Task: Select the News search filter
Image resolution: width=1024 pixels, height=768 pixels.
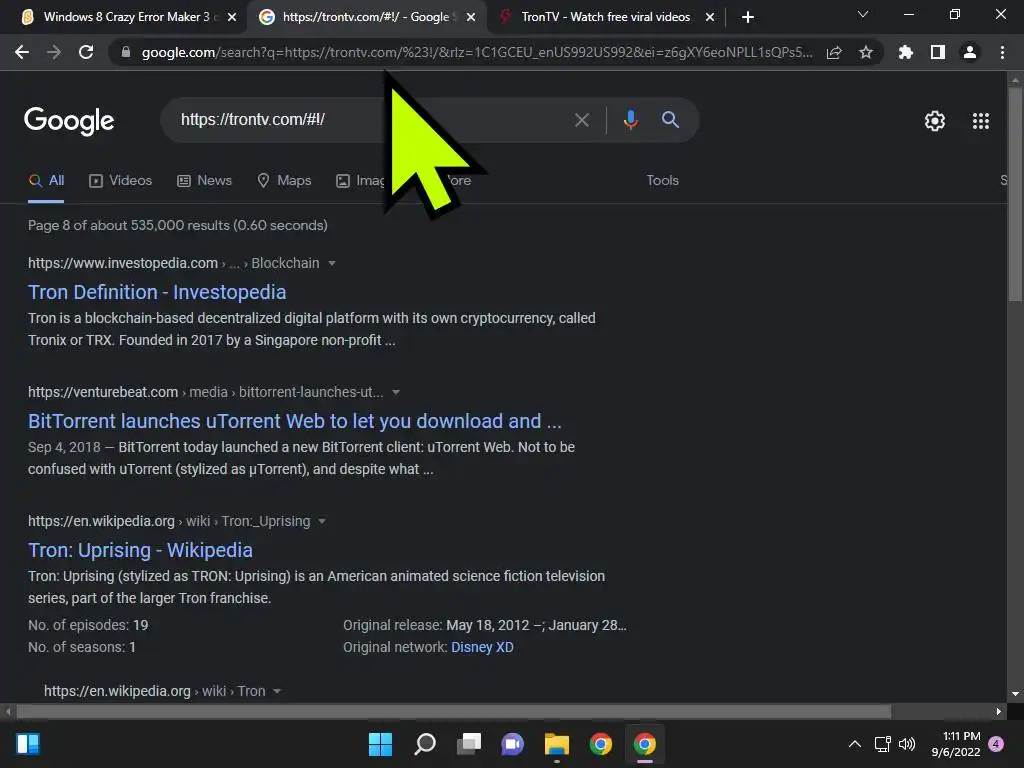Action: [204, 181]
